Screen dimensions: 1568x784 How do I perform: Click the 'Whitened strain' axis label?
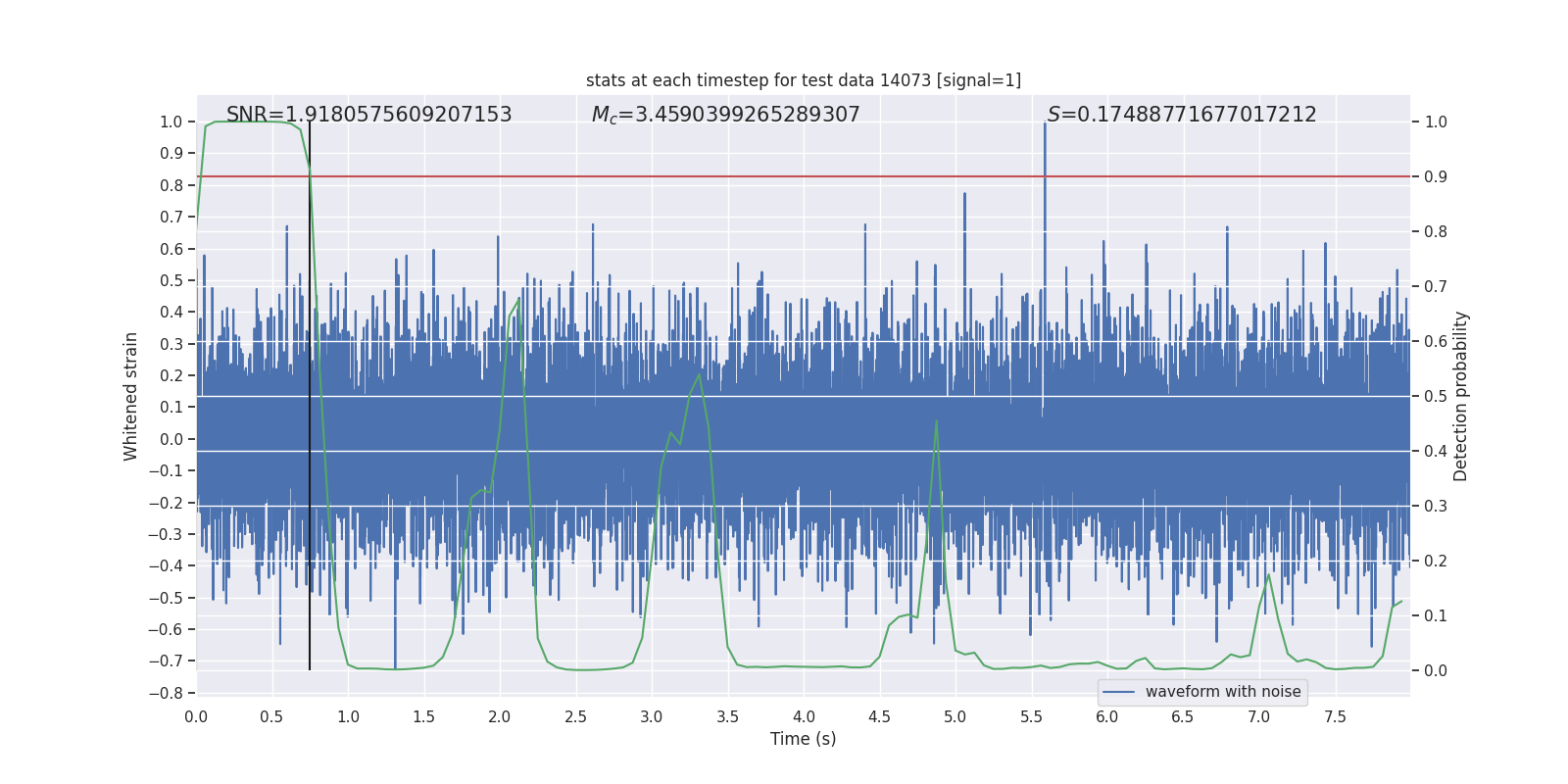[131, 396]
